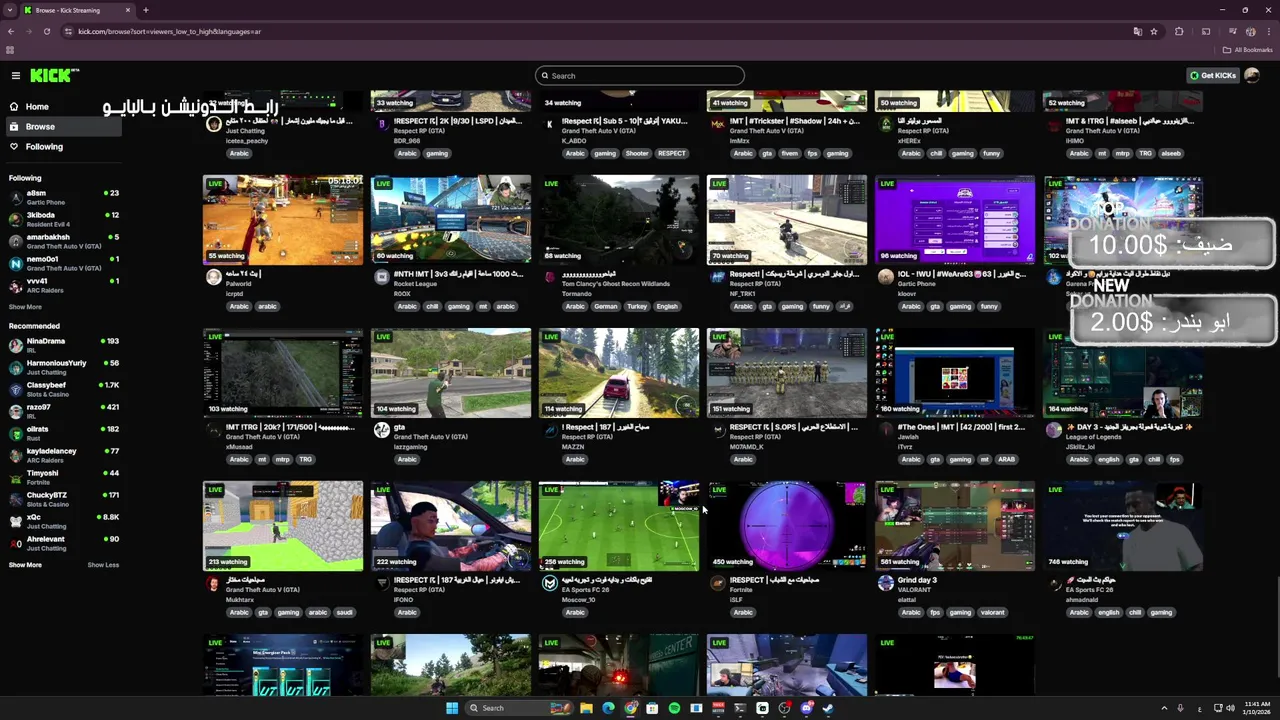Click the browser back arrow
This screenshot has height=720, width=1280.
[x=11, y=31]
